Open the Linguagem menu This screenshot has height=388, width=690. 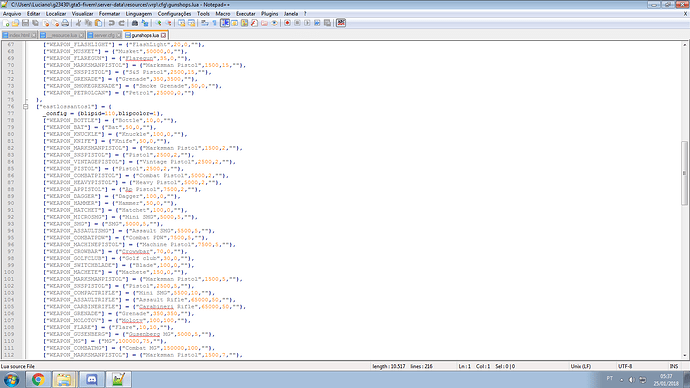[139, 14]
